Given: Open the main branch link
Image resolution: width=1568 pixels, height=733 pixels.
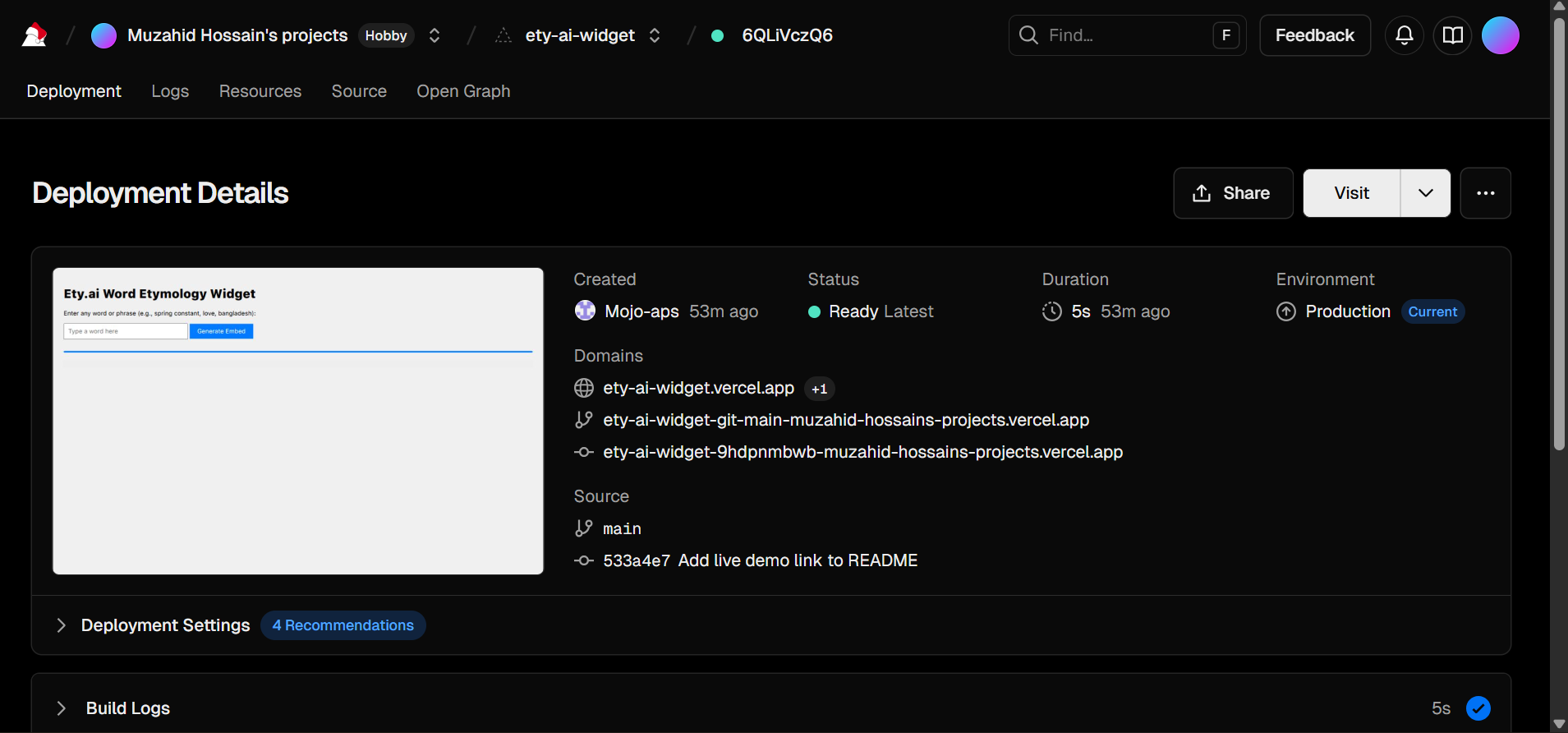Looking at the screenshot, I should coord(622,528).
